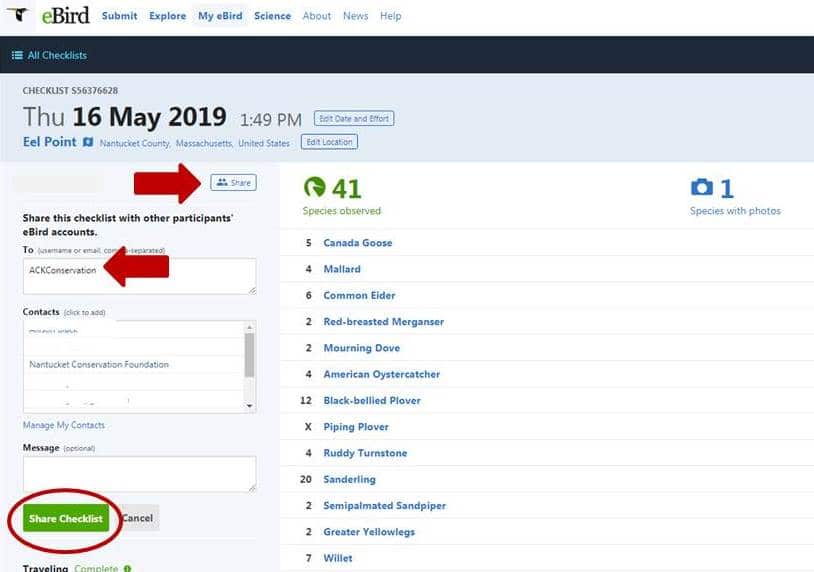The image size is (814, 572).
Task: Click the hummingbird Cornell Lab icon
Action: pyautogui.click(x=18, y=14)
